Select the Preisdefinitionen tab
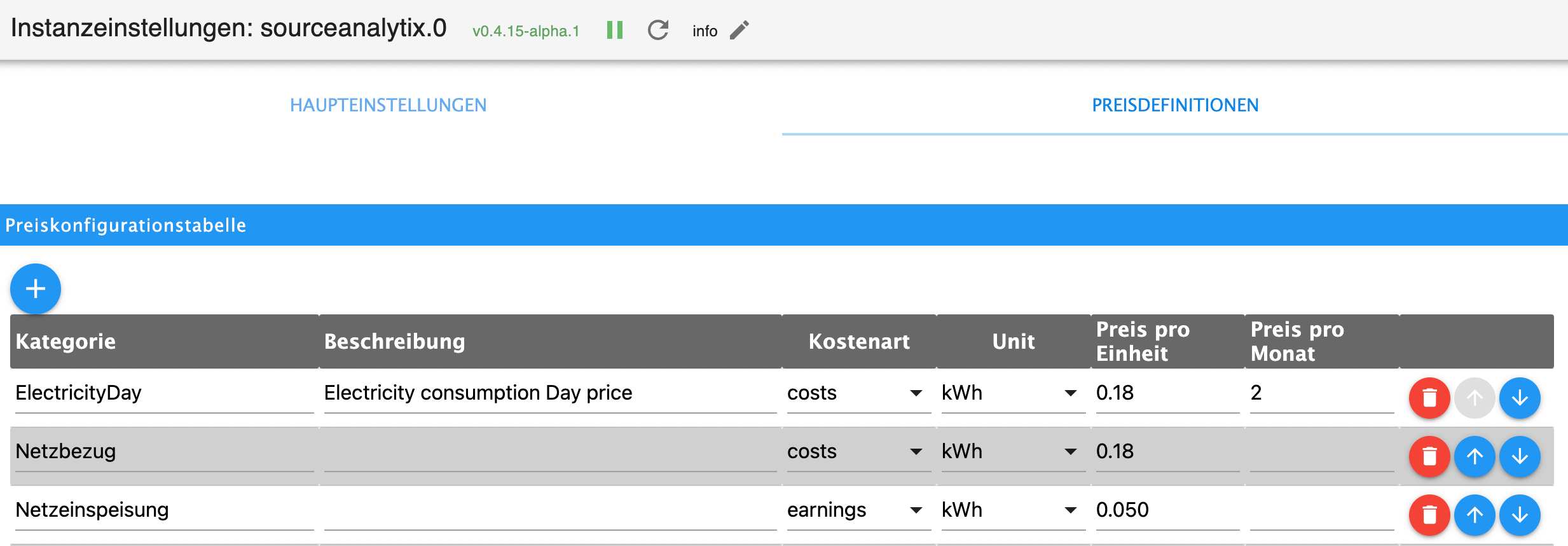The height and width of the screenshot is (546, 1568). click(x=1174, y=105)
